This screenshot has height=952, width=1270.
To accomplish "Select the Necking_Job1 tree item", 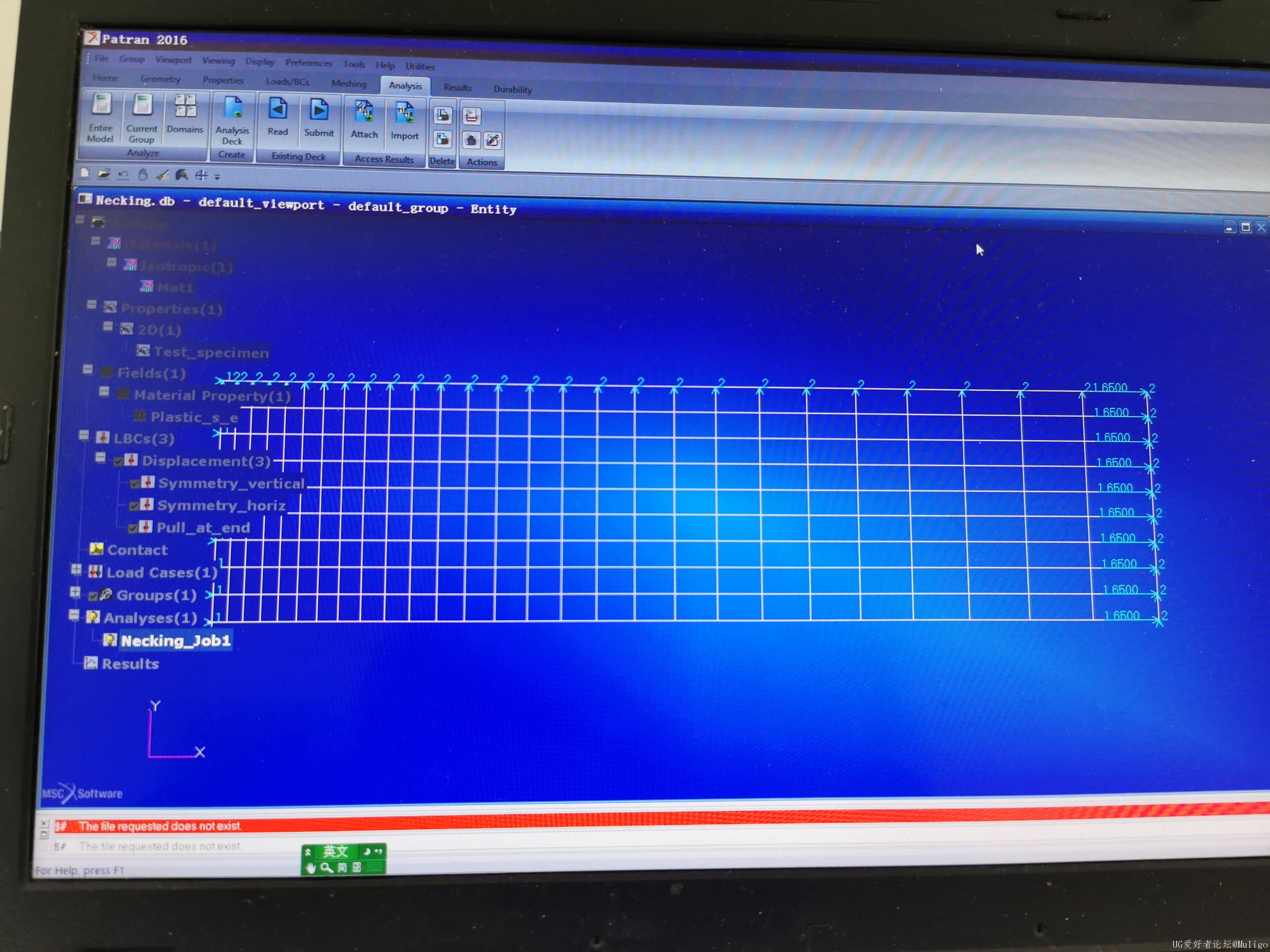I will (x=175, y=640).
